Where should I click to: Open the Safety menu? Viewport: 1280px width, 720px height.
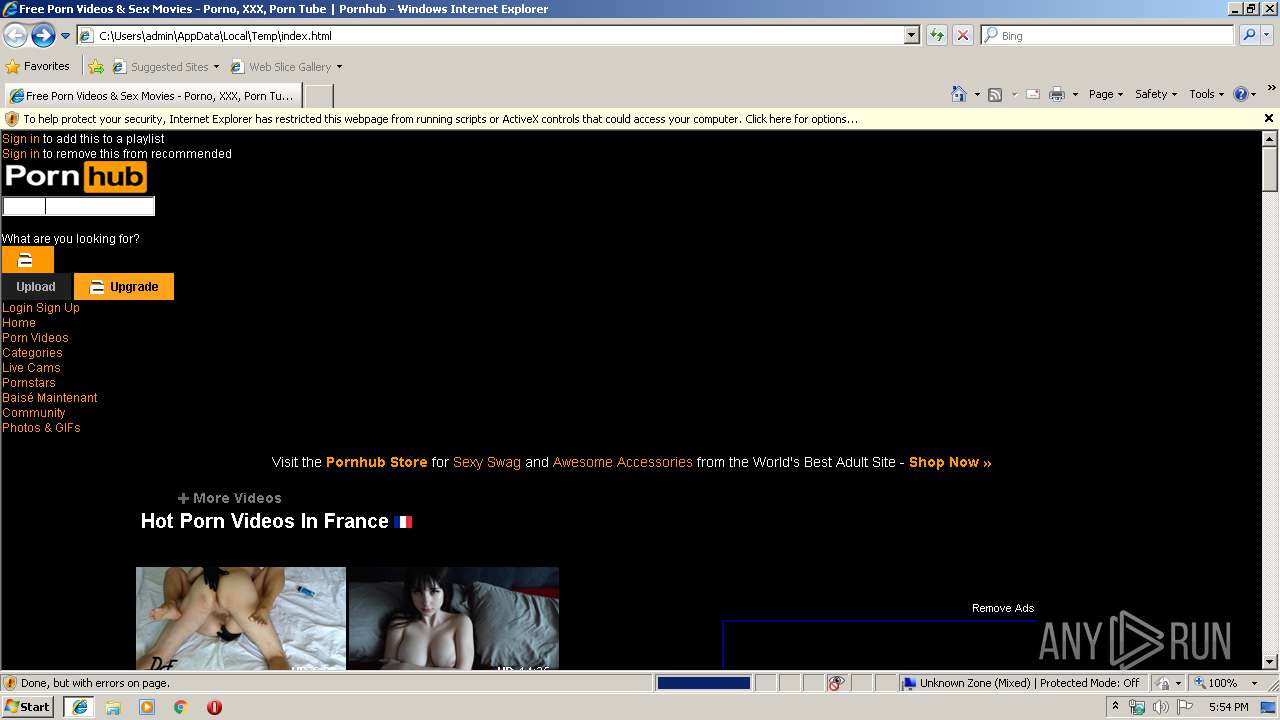[1156, 94]
